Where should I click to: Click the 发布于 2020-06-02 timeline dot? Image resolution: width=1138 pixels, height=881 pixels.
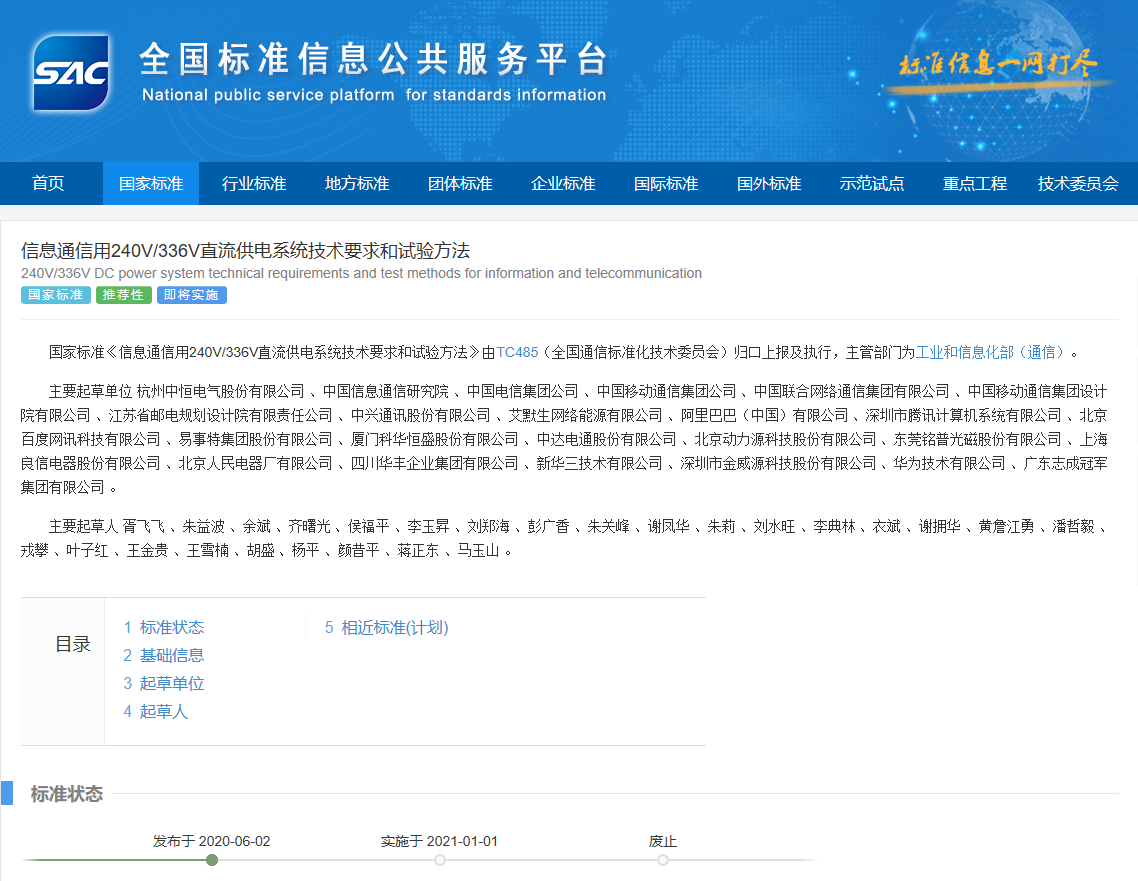click(x=212, y=860)
